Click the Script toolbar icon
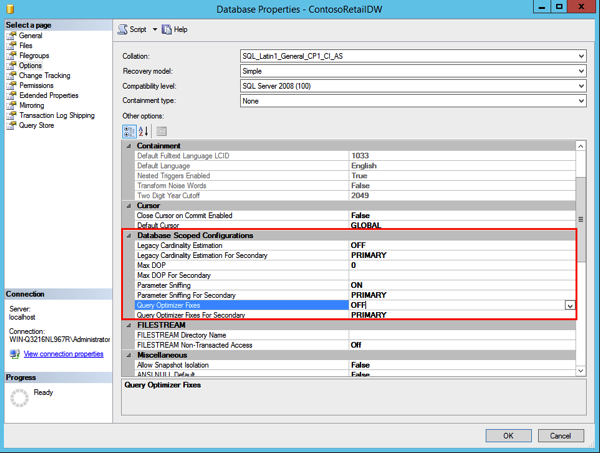The width and height of the screenshot is (600, 453). (x=122, y=29)
